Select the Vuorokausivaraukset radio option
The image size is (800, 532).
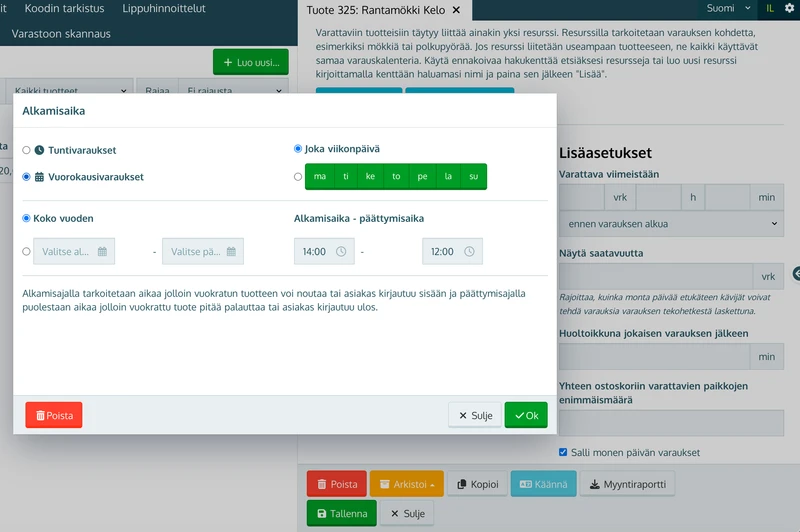[27, 177]
